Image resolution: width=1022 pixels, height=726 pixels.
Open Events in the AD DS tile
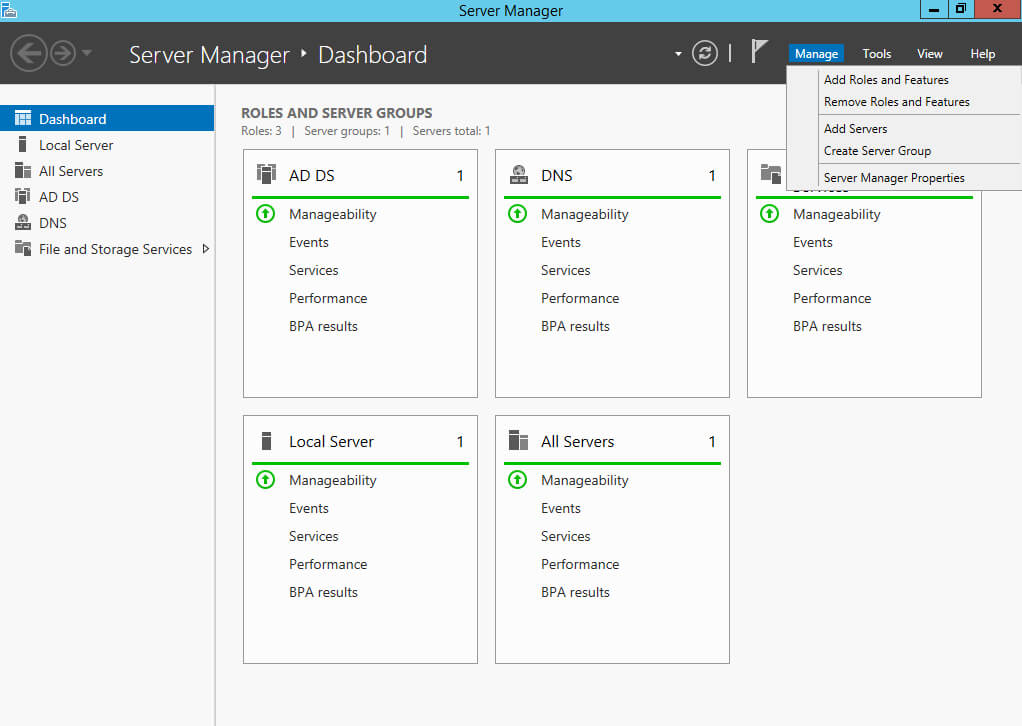[308, 242]
